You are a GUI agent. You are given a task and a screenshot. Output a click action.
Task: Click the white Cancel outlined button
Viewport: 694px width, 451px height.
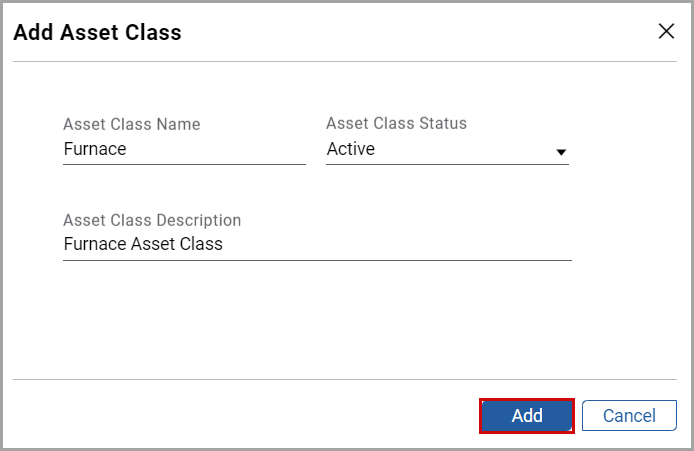629,416
